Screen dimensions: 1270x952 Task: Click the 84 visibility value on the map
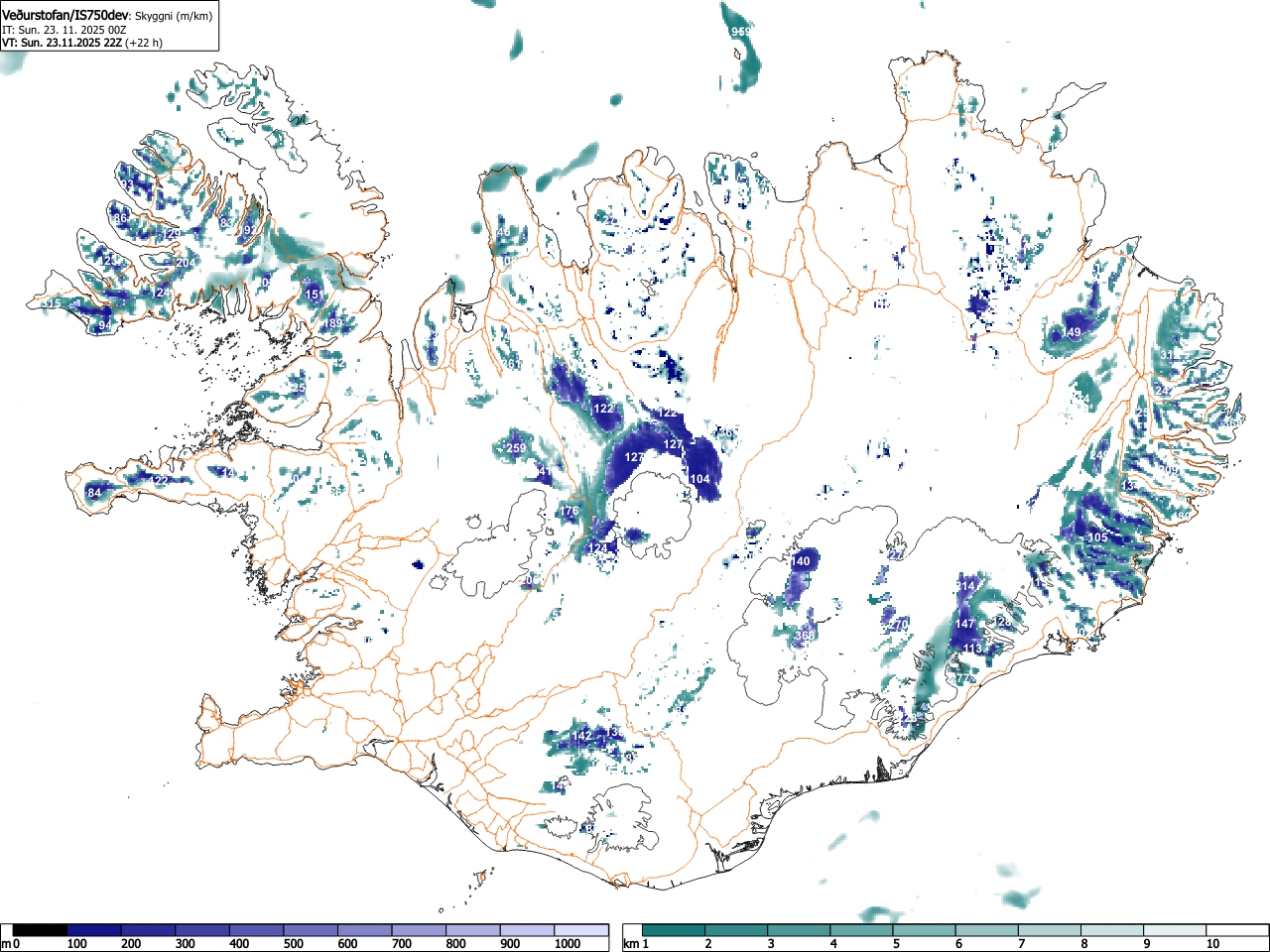coord(95,493)
